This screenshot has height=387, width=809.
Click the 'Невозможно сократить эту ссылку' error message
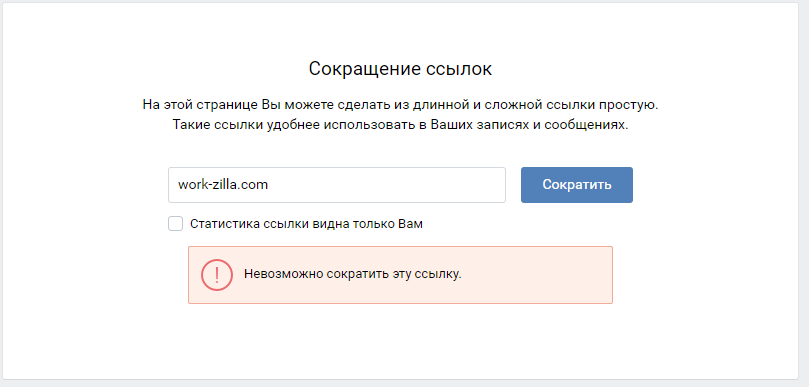(353, 274)
